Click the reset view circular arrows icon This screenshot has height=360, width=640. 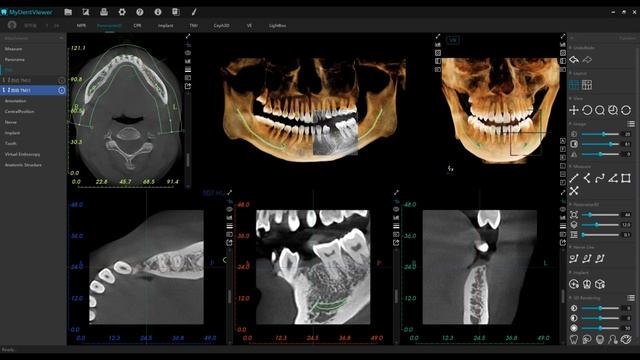[626, 110]
